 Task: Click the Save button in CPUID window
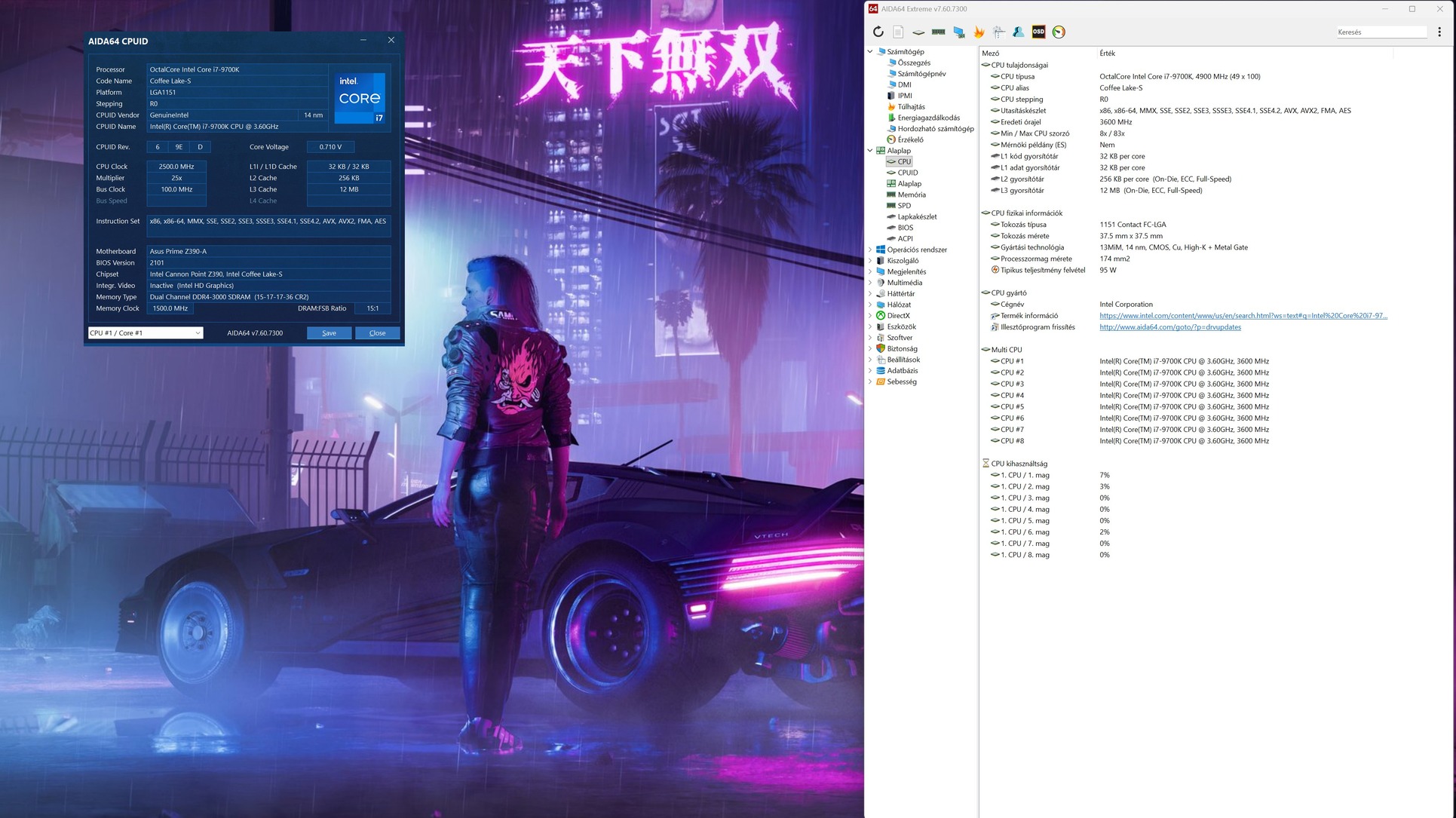click(329, 332)
